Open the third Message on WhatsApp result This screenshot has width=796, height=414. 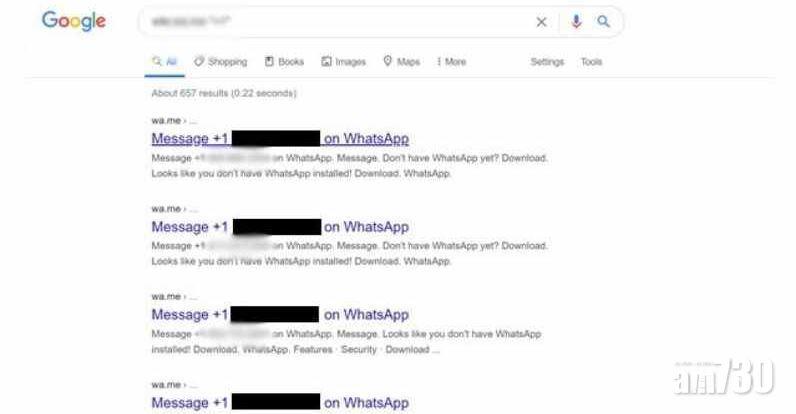(280, 315)
